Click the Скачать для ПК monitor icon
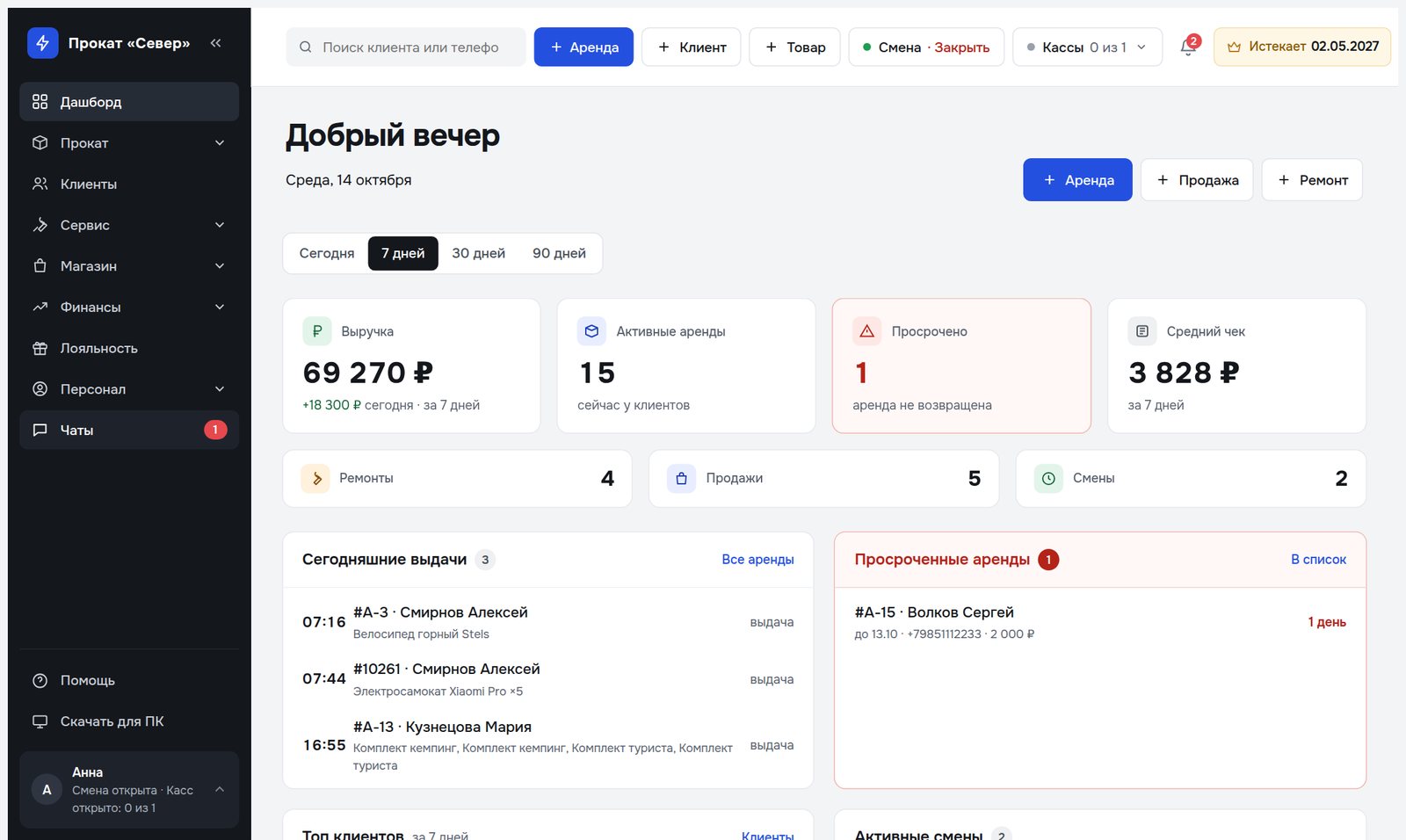 click(x=40, y=721)
